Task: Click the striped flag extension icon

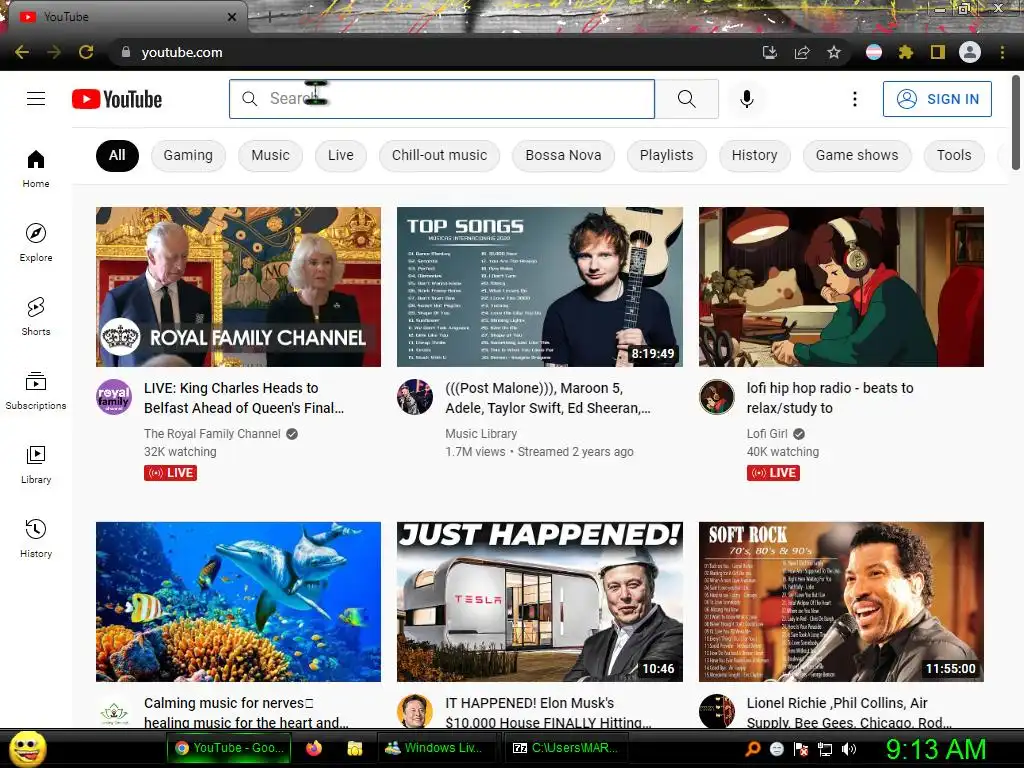Action: click(874, 52)
